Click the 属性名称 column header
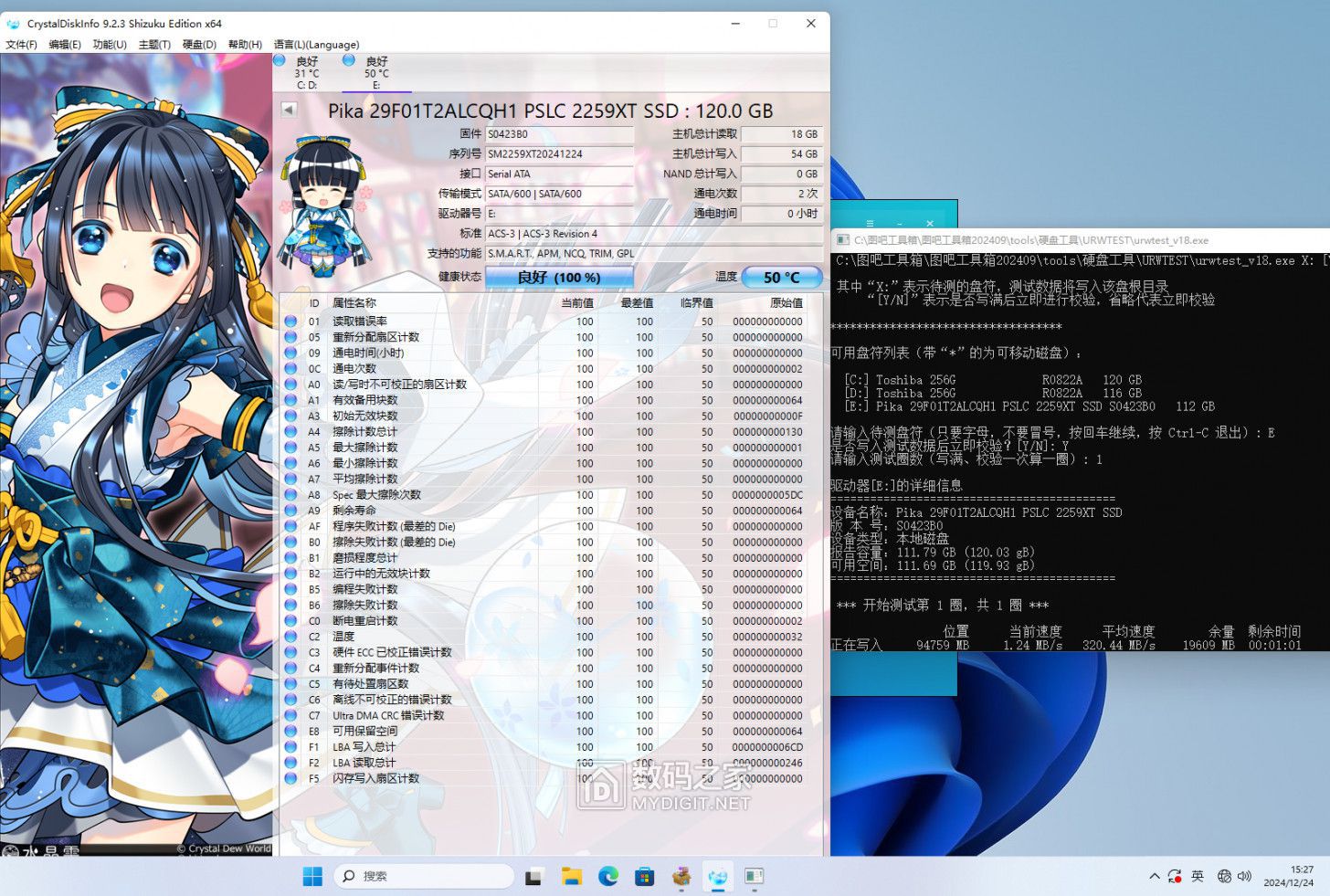The image size is (1330, 896). tap(354, 303)
